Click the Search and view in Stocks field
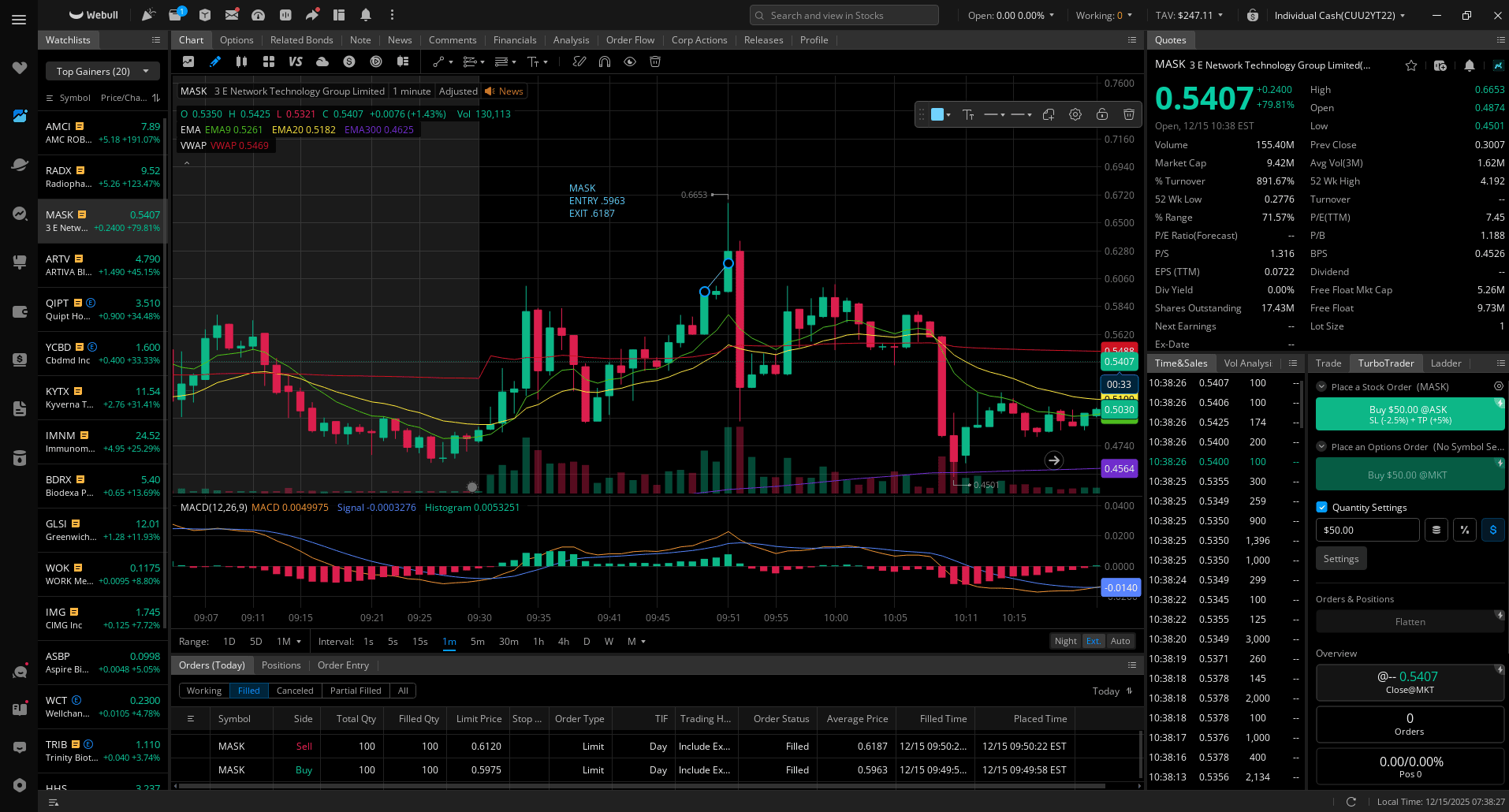1509x812 pixels. tap(844, 15)
